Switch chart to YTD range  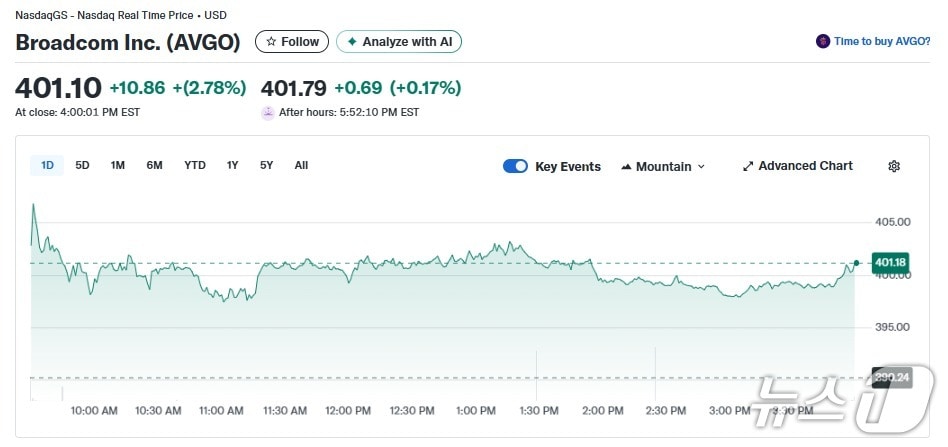tap(195, 165)
